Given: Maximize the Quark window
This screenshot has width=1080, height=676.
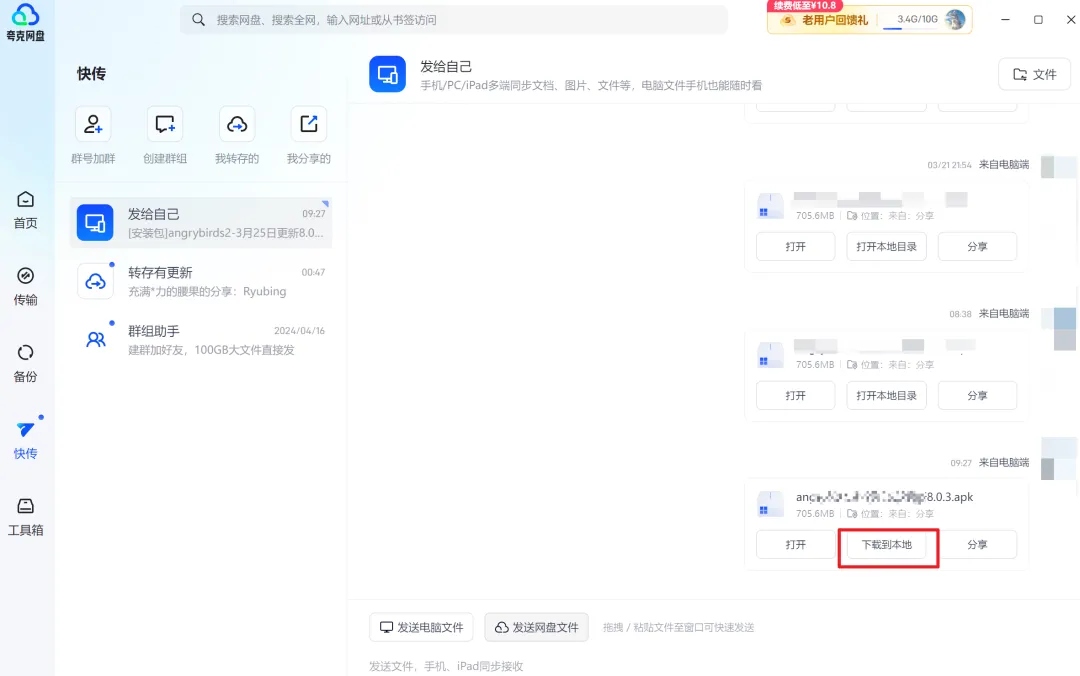Looking at the screenshot, I should [x=1038, y=19].
